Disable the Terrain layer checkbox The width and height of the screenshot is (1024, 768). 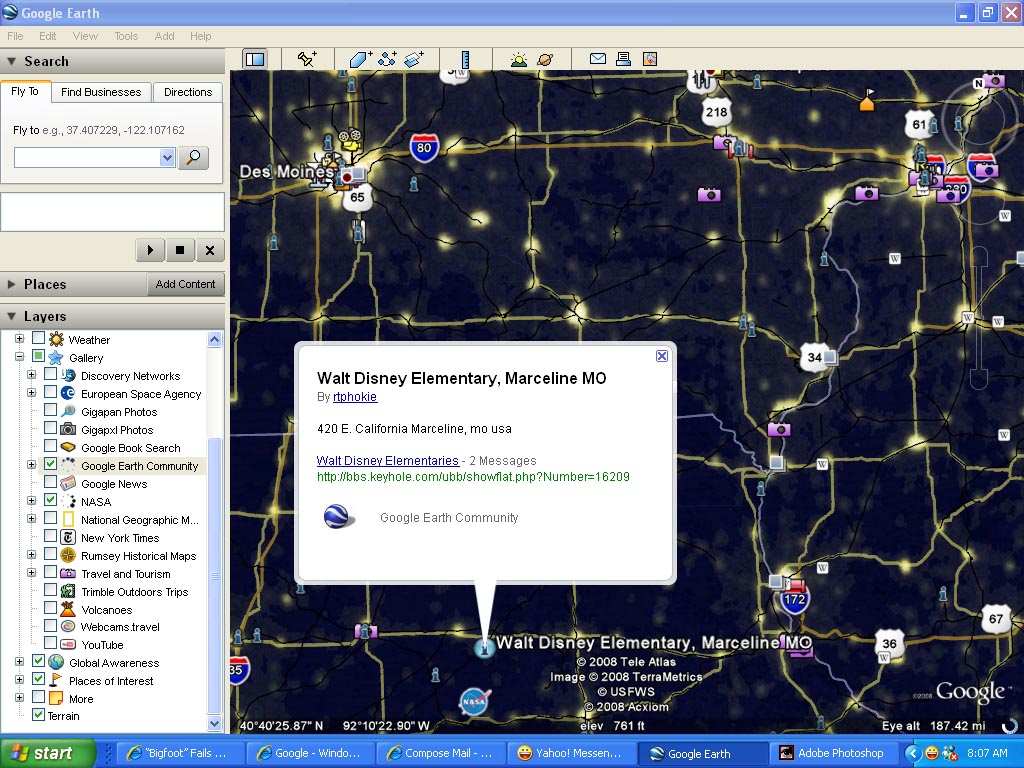(39, 714)
